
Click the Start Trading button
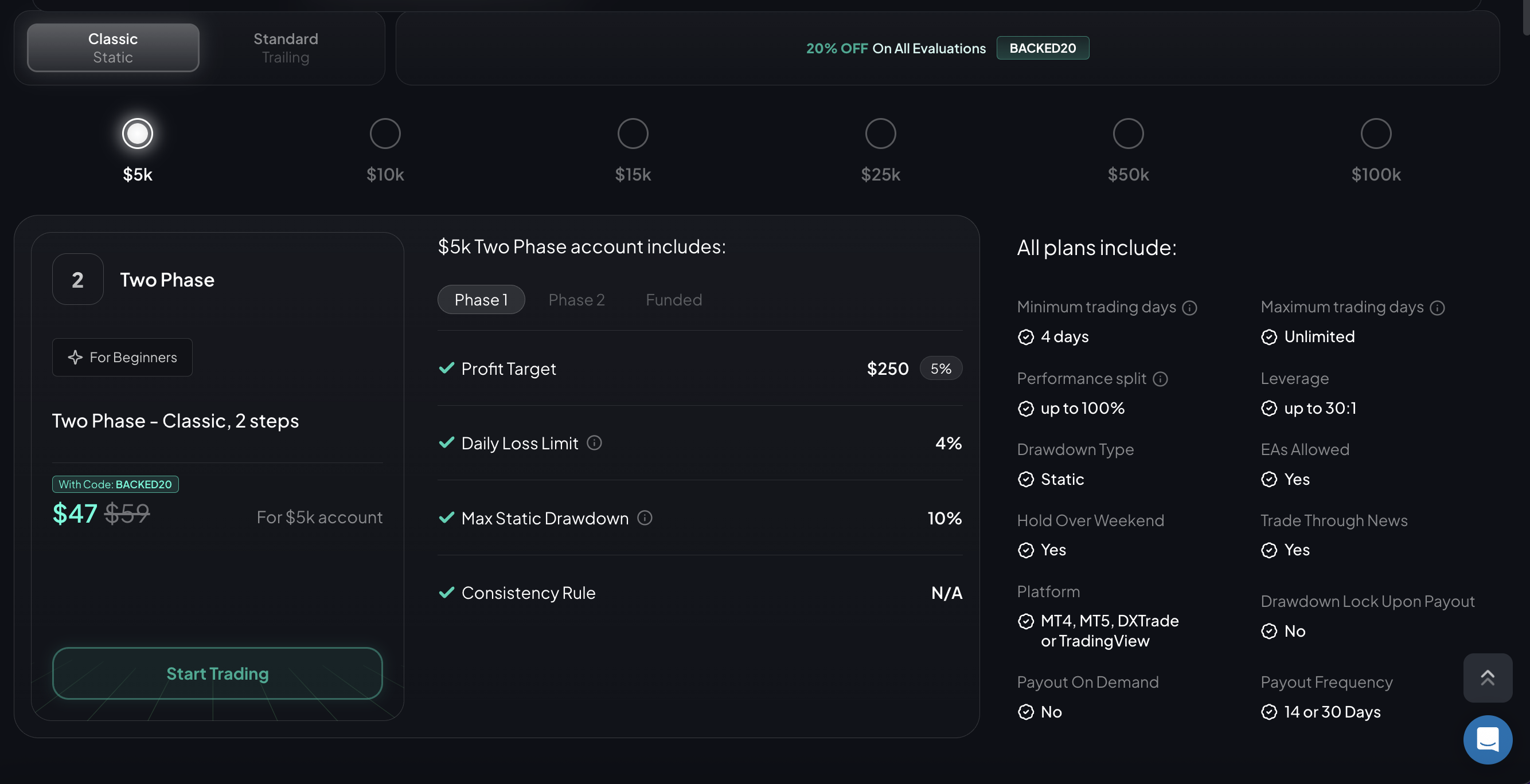pyautogui.click(x=217, y=673)
